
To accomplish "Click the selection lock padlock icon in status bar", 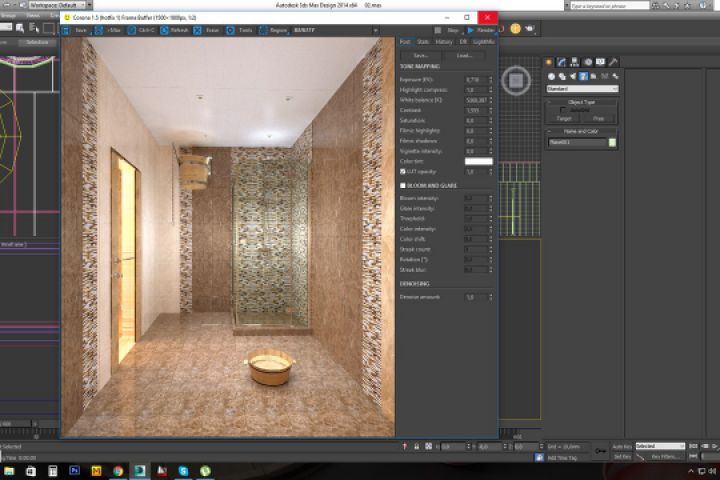I will (x=416, y=446).
